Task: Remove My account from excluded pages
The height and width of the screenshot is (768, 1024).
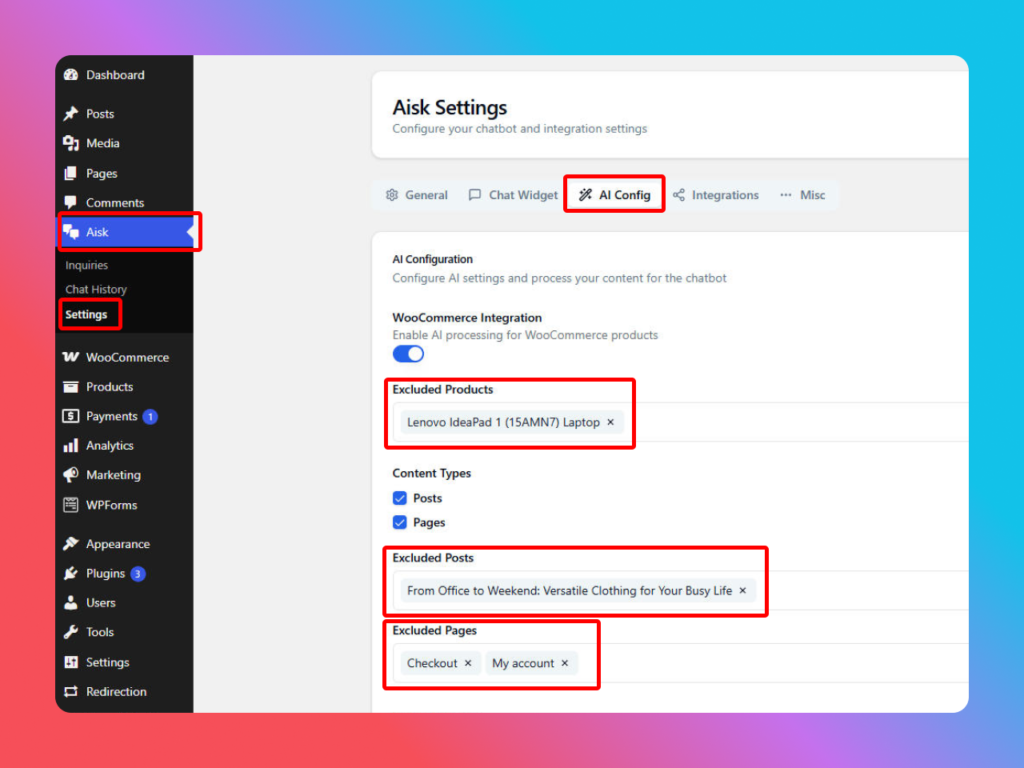Action: coord(565,663)
